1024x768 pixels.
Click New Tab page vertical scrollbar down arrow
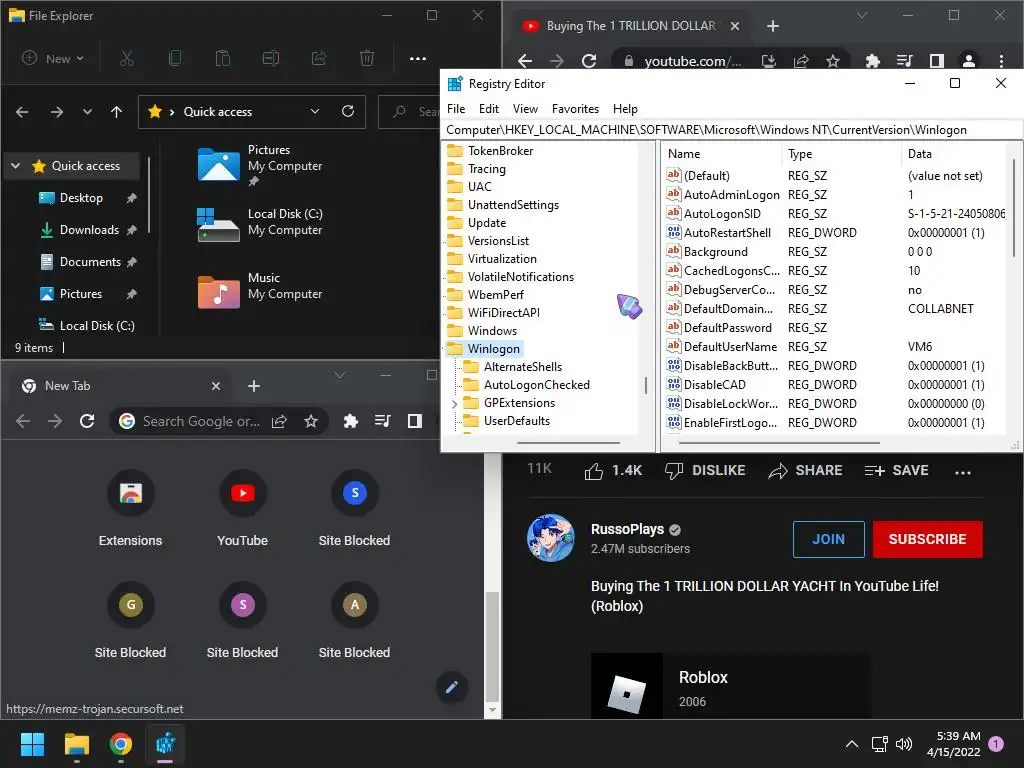[x=492, y=710]
